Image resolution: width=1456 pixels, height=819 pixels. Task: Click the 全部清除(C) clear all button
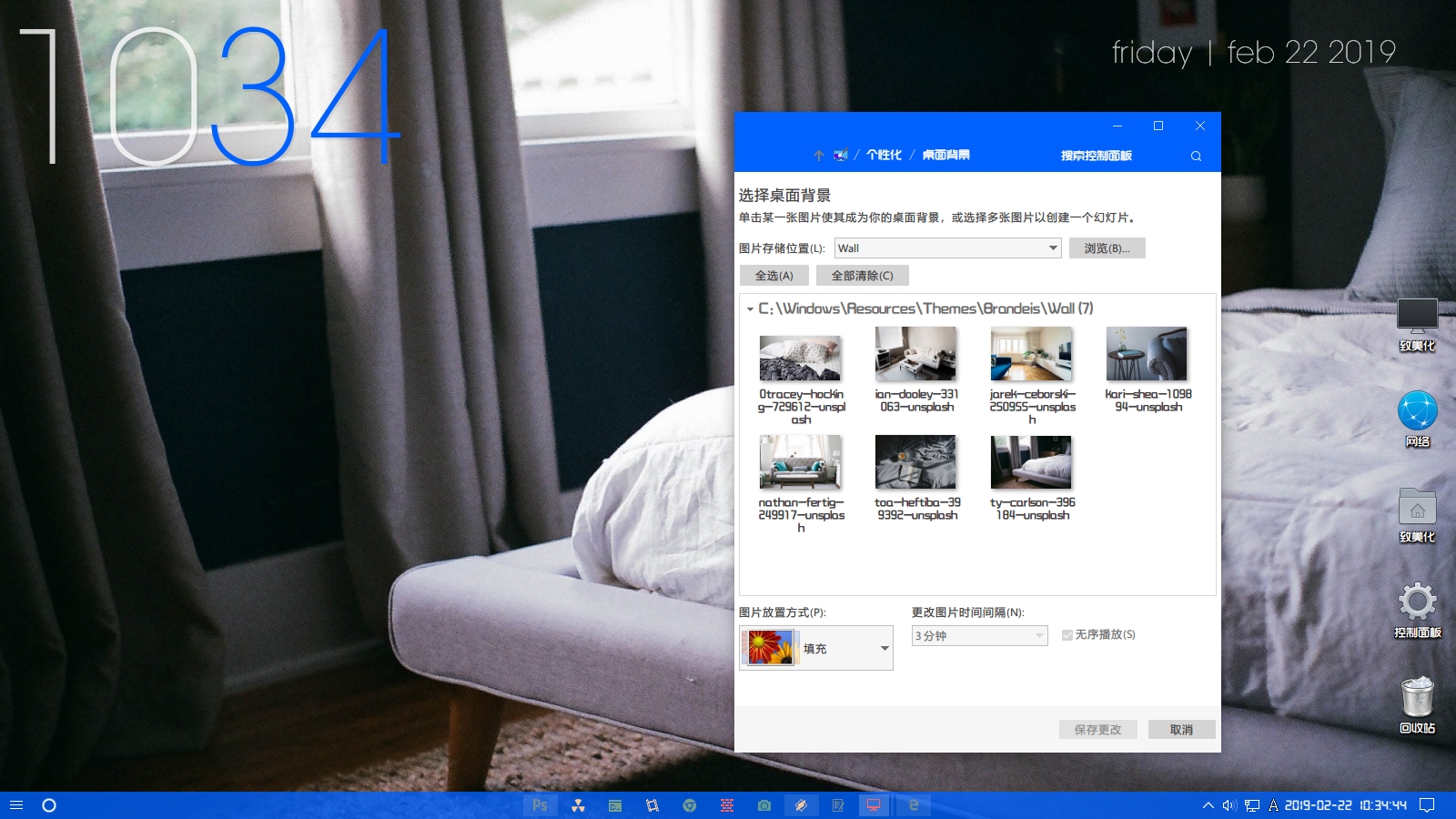(x=862, y=276)
